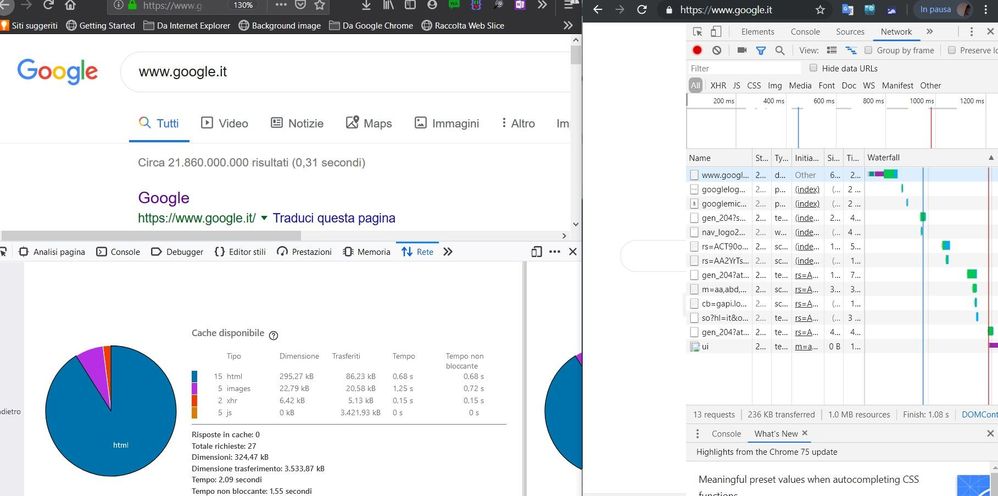
Task: Filter network requests by XHR
Action: click(718, 85)
